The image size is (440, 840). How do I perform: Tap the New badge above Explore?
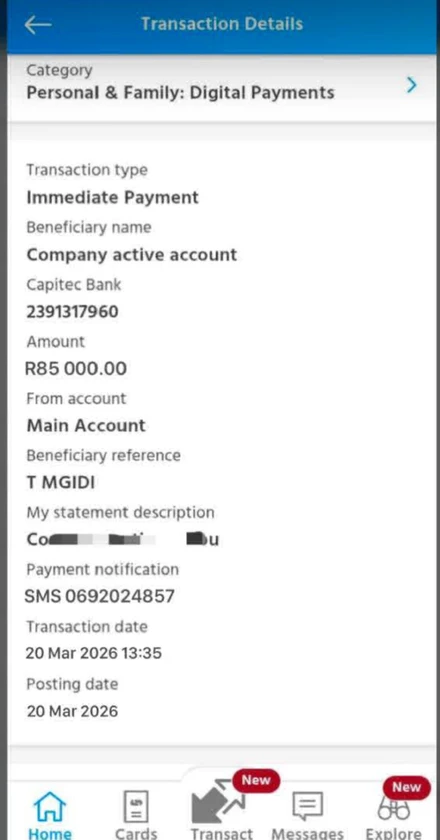(406, 788)
